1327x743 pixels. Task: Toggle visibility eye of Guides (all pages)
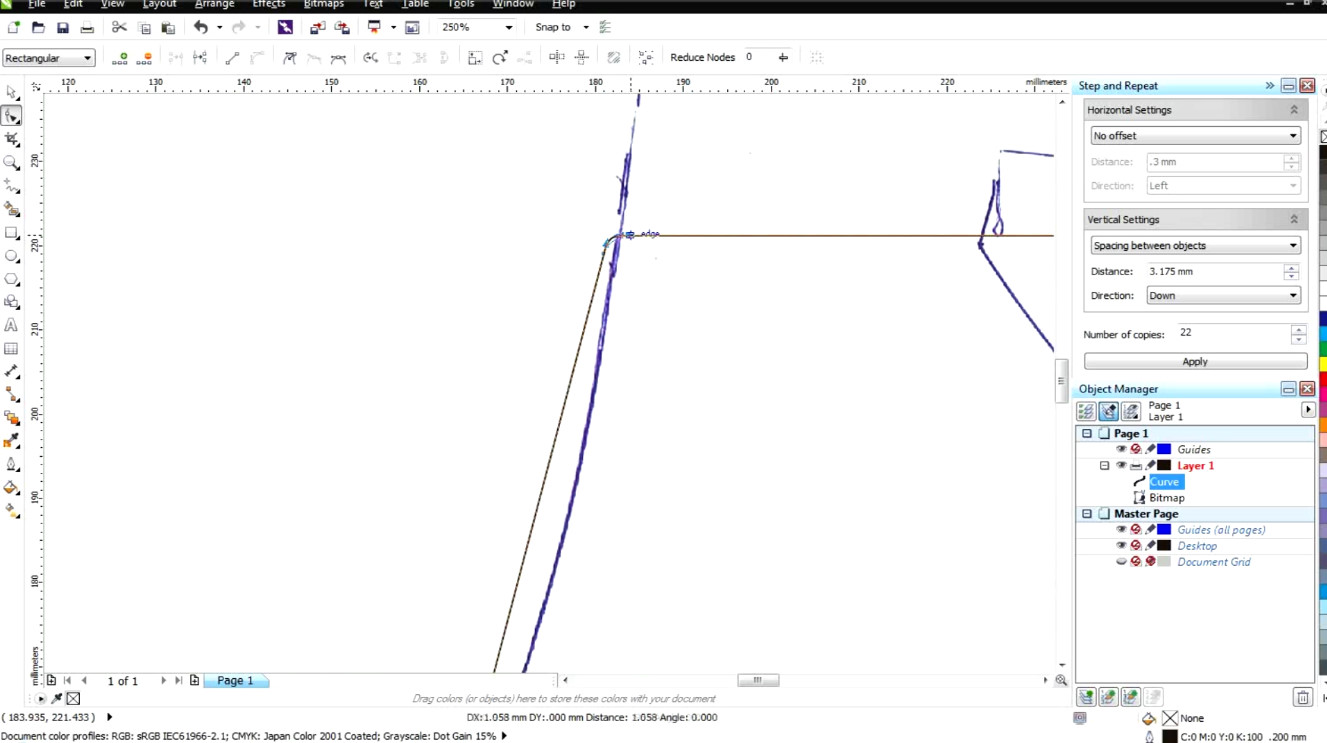[x=1121, y=530]
